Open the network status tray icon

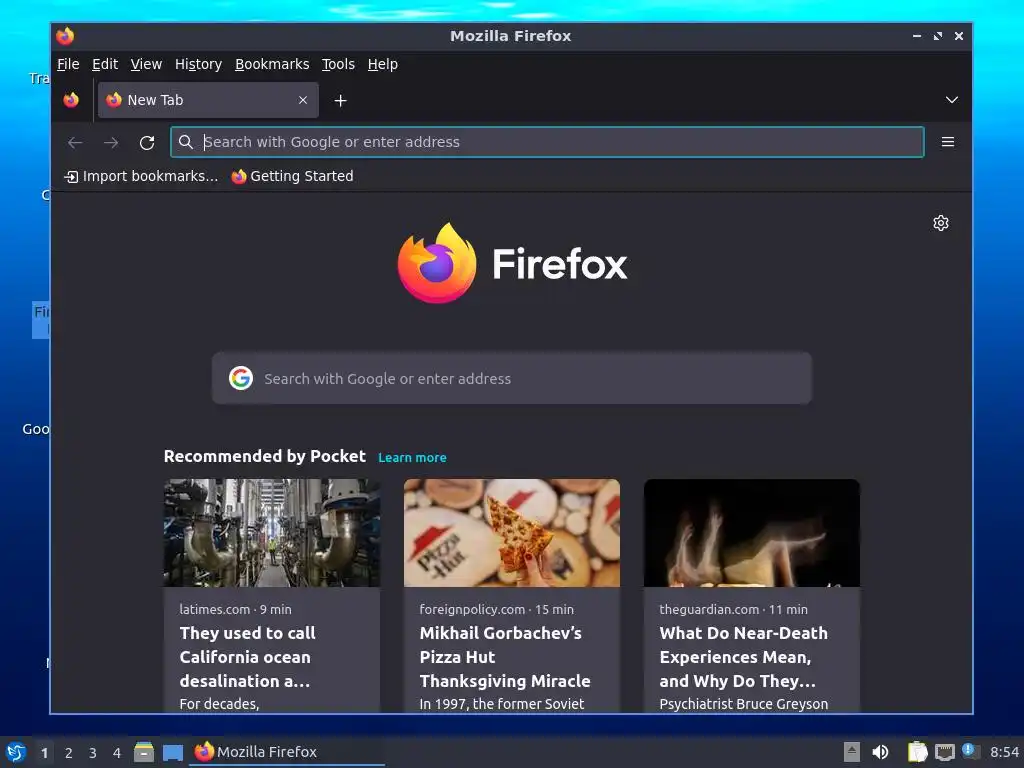(944, 752)
